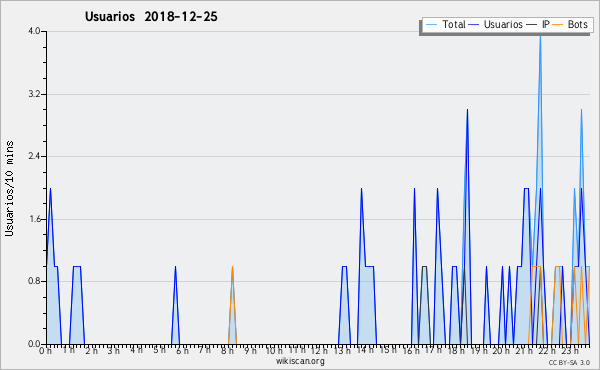600x370 pixels.
Task: Click the 6 h label on the x-axis
Action: click(x=182, y=351)
